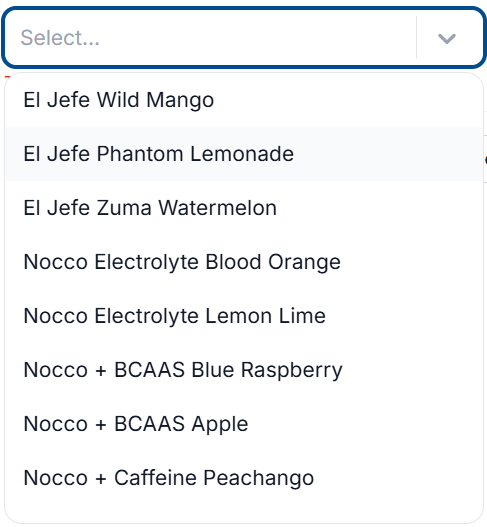Screen dimensions: 487x527
Task: Select Nocco + BCAAS Blue Raspberry
Action: [244, 370]
